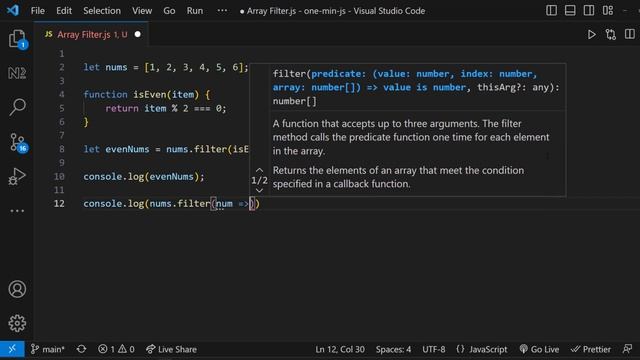This screenshot has width=640, height=360.
Task: Show previous signature in parameter hint
Action: [x=259, y=170]
